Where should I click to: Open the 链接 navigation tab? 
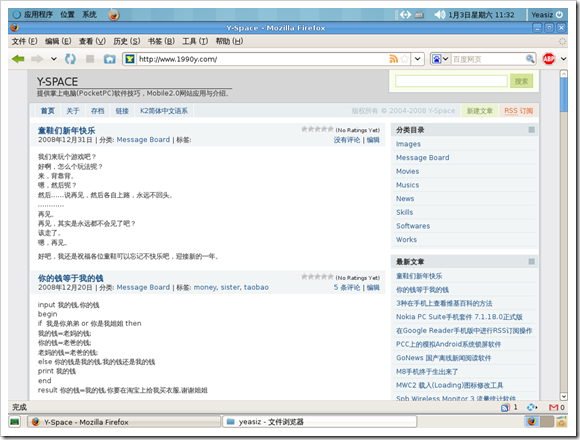pyautogui.click(x=122, y=111)
